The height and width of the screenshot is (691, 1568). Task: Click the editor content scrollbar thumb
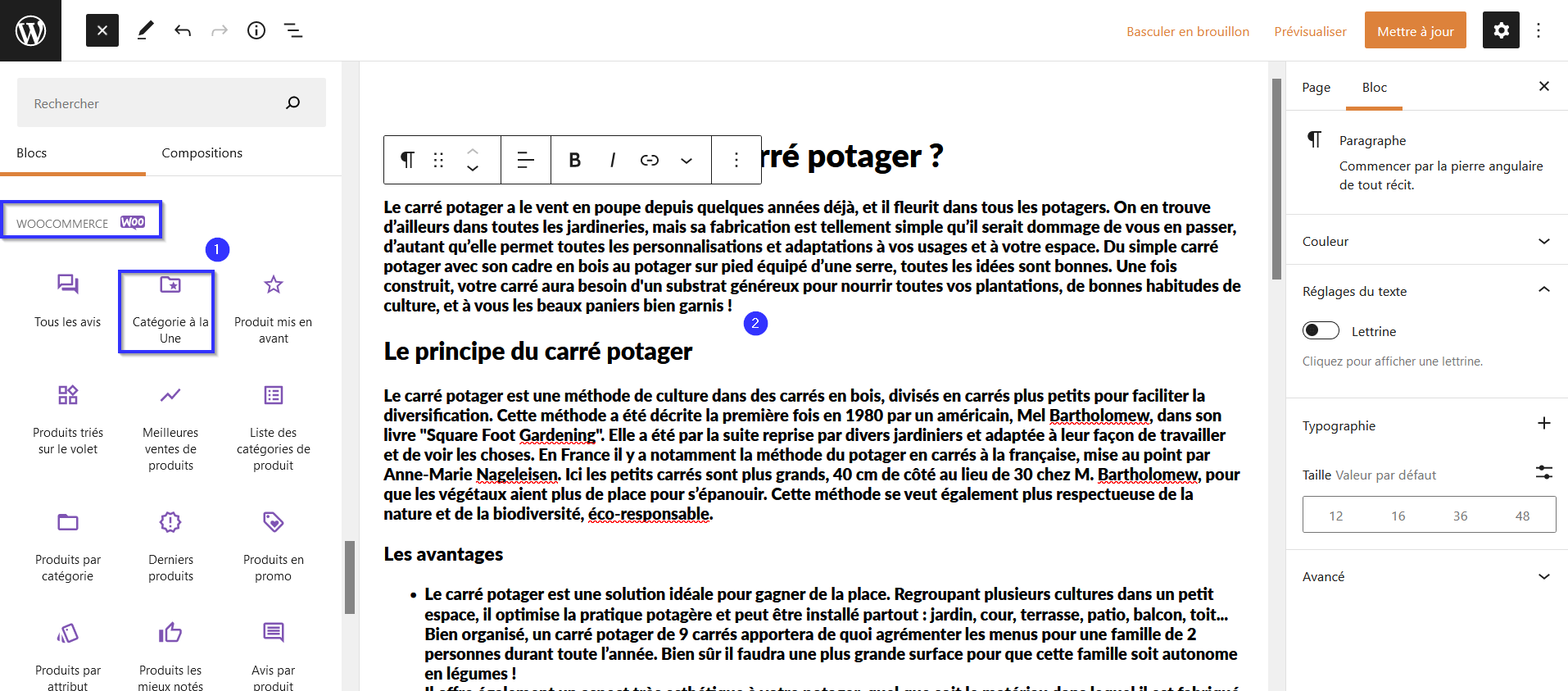coord(1276,179)
